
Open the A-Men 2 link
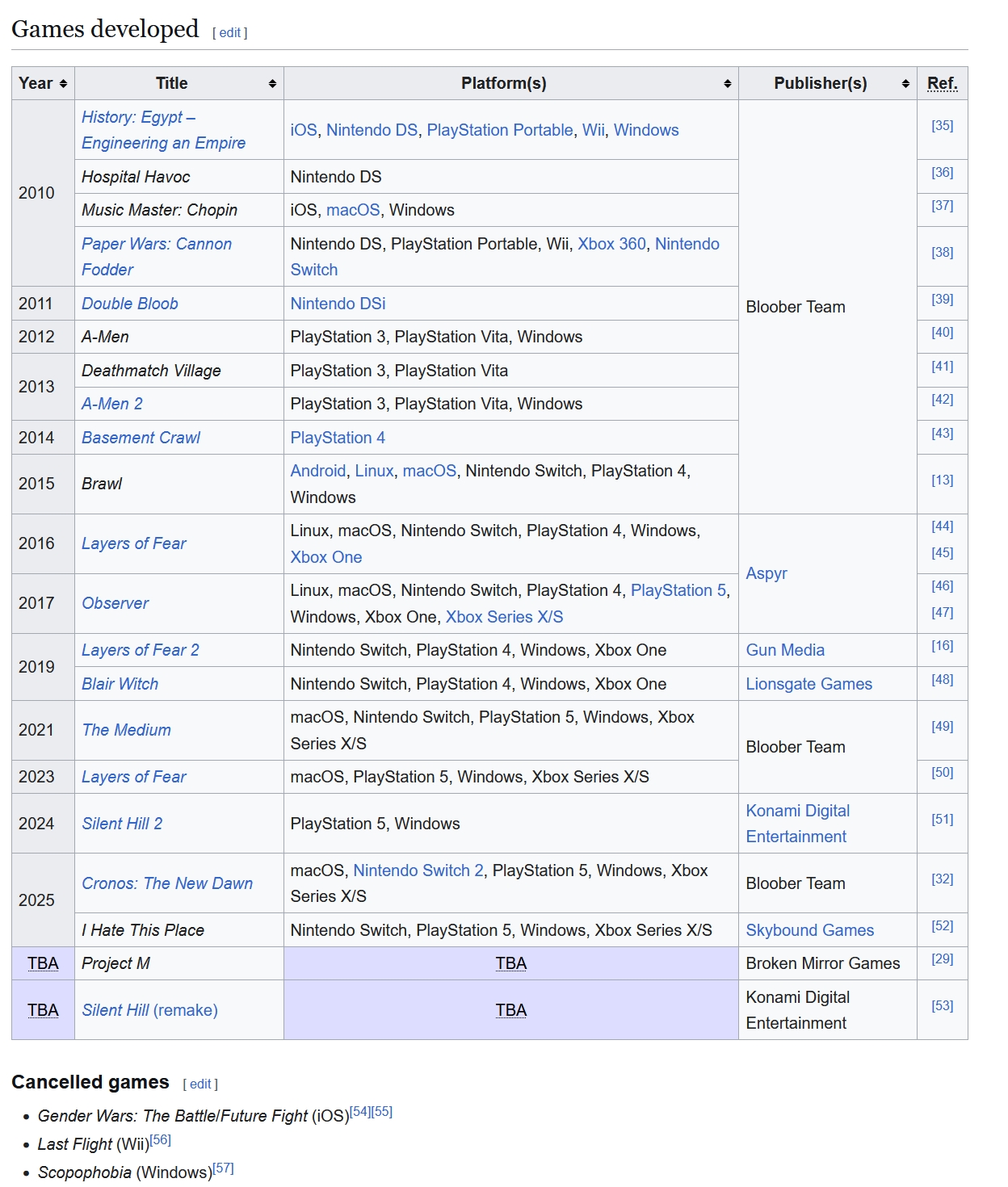[112, 404]
